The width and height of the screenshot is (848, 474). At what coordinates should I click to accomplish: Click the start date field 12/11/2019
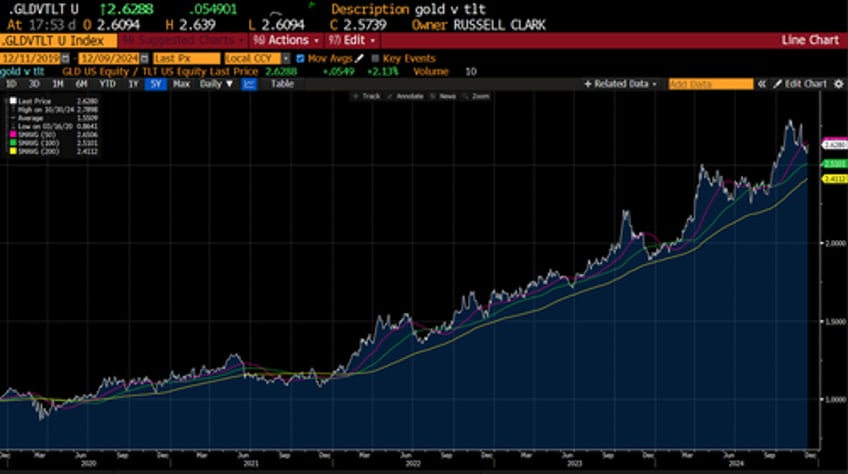click(31, 58)
